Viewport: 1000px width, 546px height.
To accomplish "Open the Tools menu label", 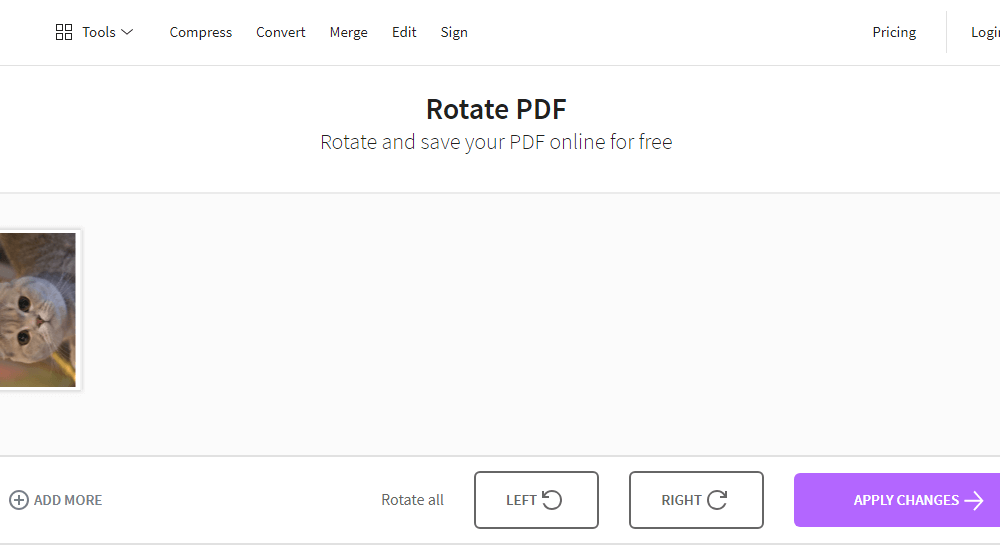I will [x=99, y=32].
